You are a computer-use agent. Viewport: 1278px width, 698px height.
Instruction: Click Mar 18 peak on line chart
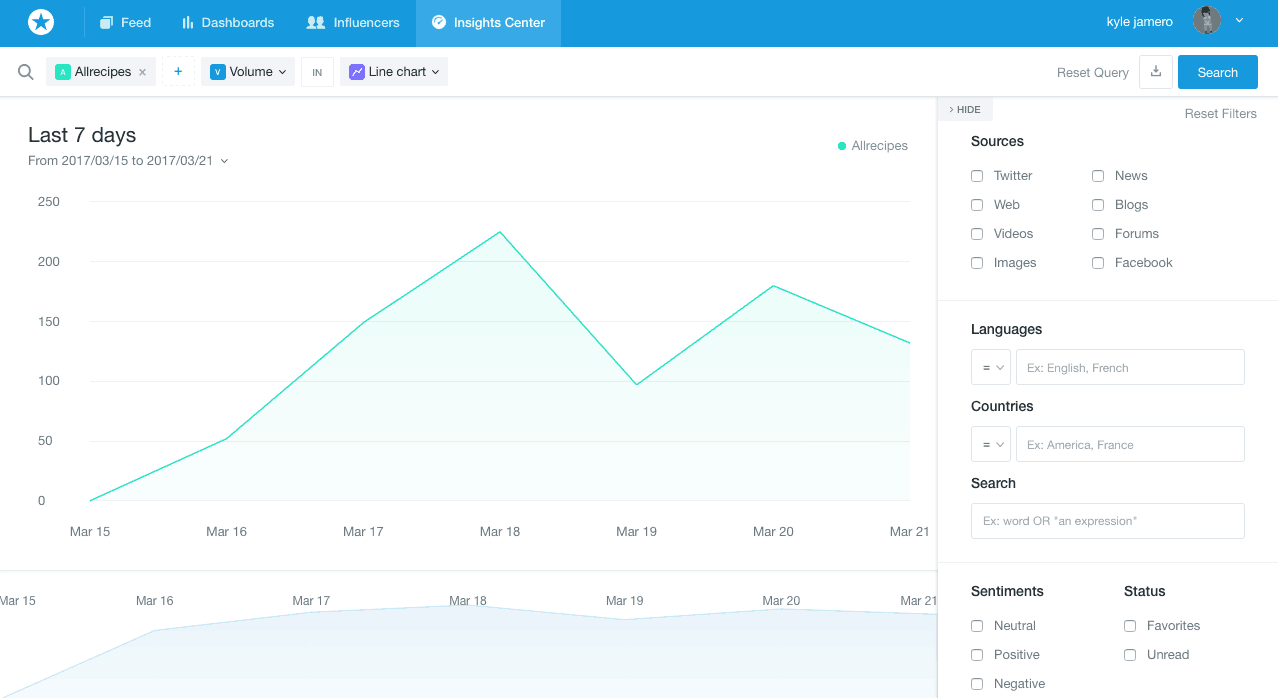[x=499, y=232]
